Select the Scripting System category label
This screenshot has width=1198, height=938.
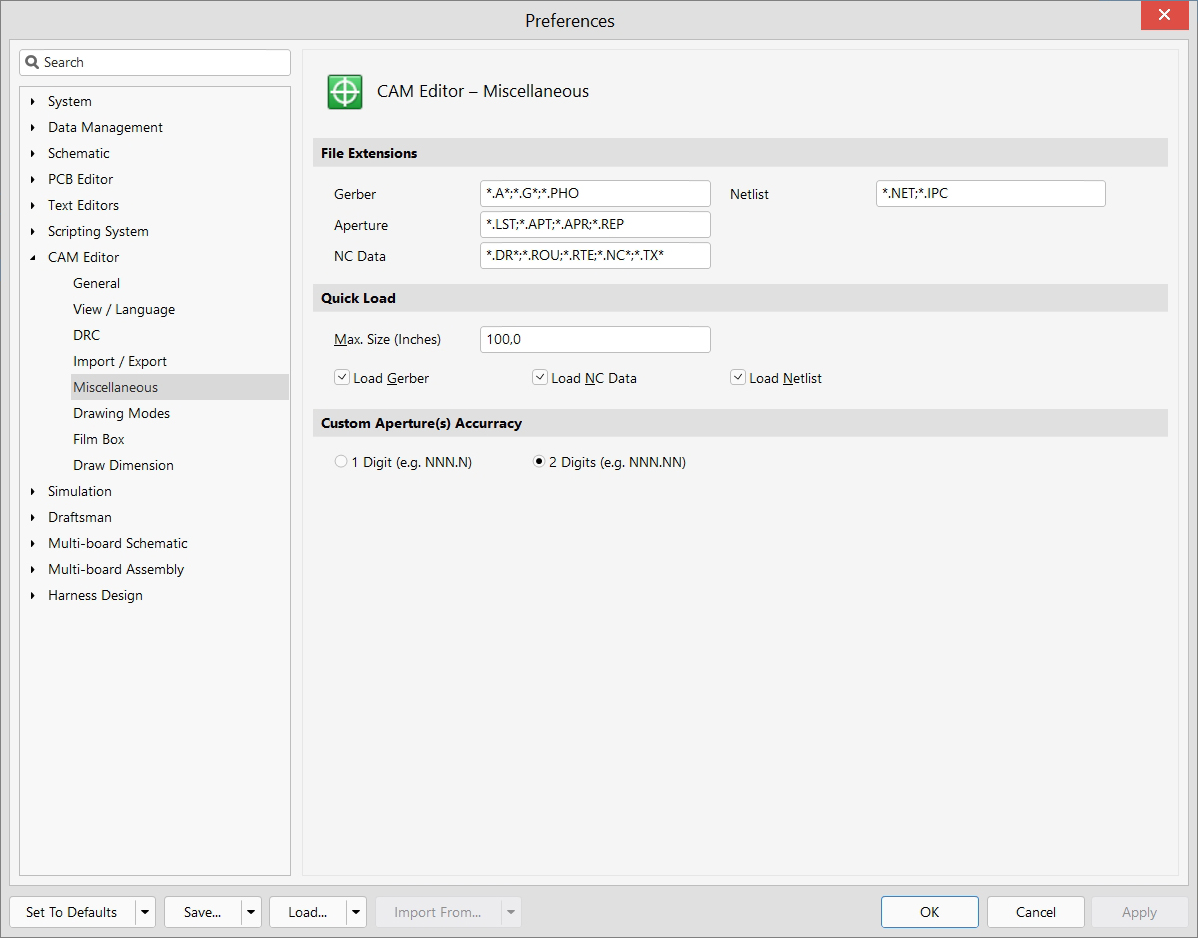pyautogui.click(x=99, y=231)
